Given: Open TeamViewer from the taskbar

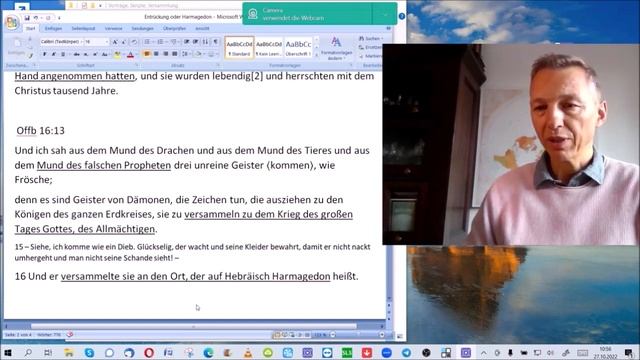Looking at the screenshot, I should click(x=327, y=352).
